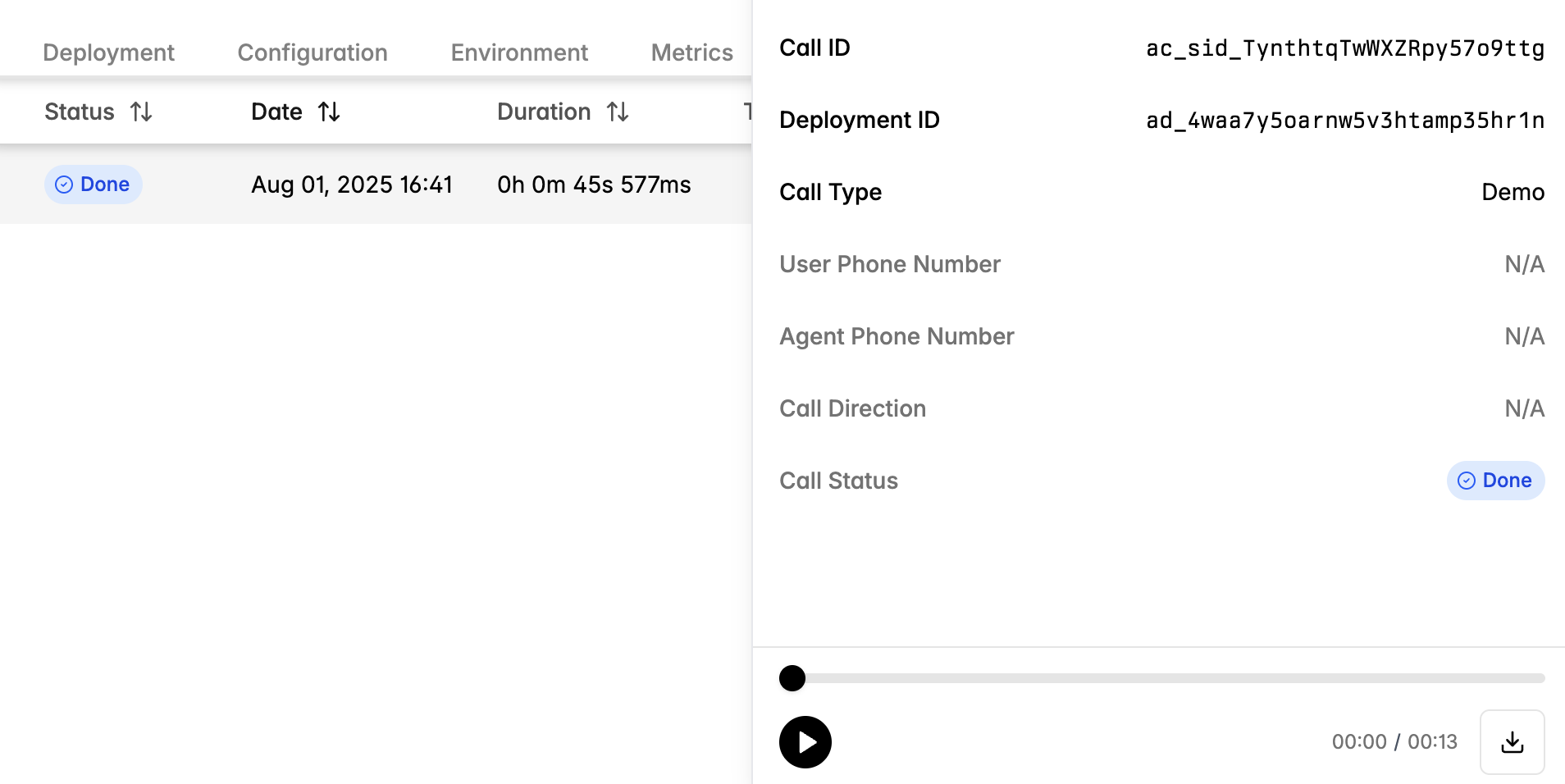Click the Call ID value text
This screenshot has width=1565, height=784.
click(x=1345, y=48)
